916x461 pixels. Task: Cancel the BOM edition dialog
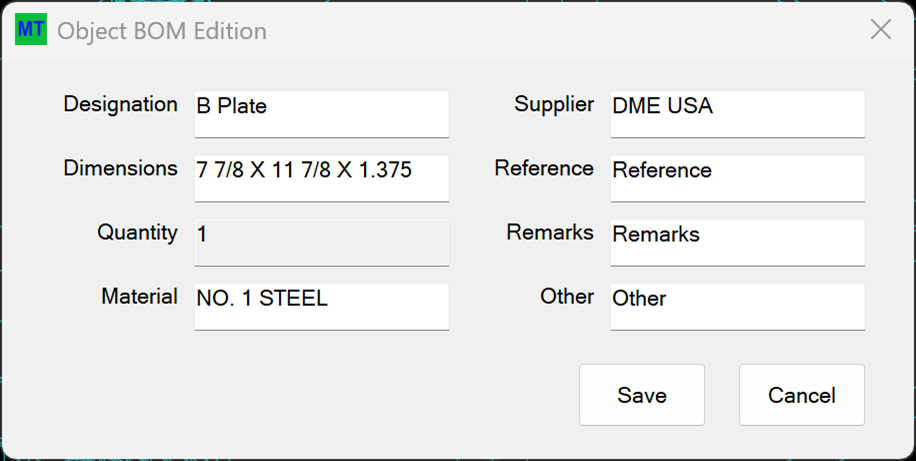tap(802, 395)
